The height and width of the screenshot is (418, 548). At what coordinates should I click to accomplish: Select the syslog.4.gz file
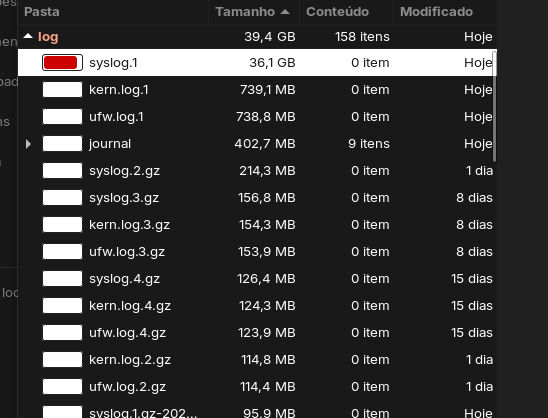pyautogui.click(x=257, y=279)
